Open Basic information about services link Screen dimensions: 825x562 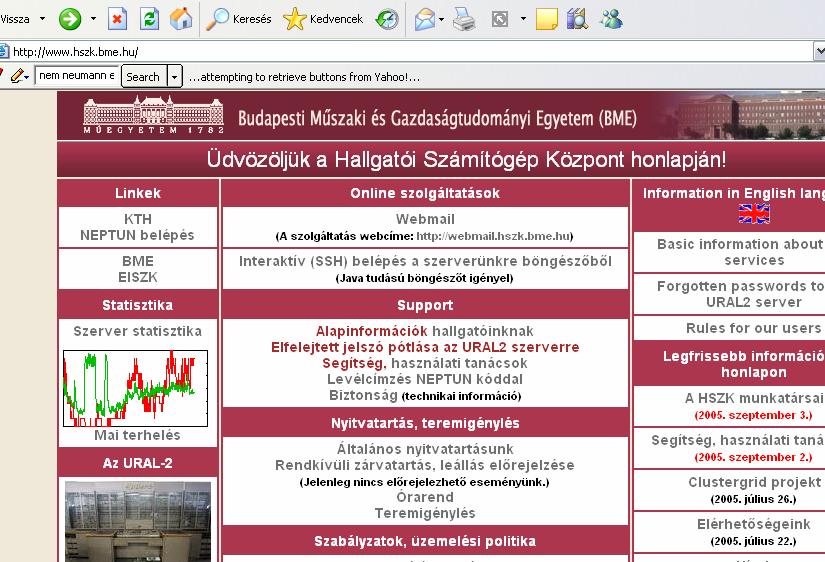pos(741,252)
